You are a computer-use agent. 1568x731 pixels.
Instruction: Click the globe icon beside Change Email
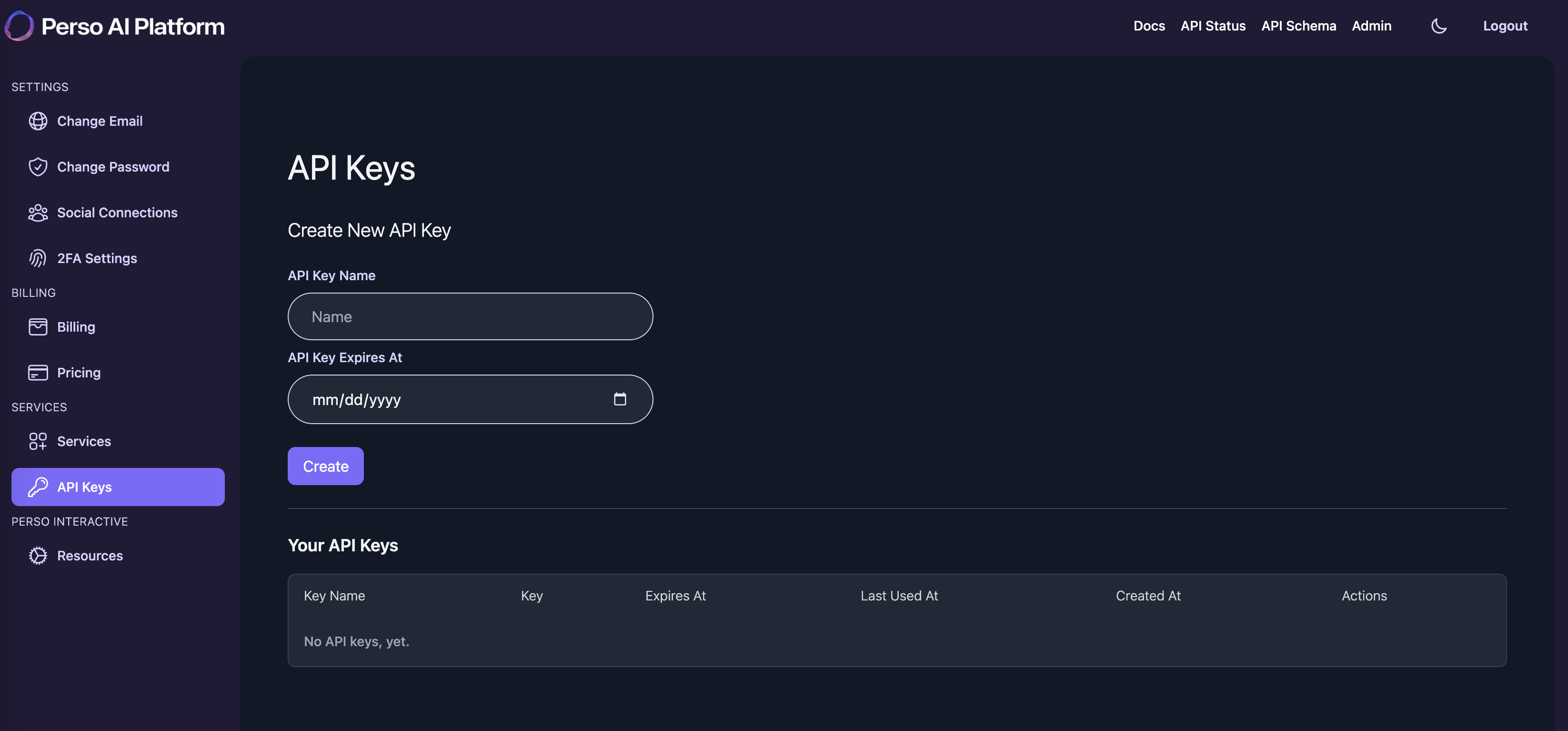pyautogui.click(x=38, y=121)
